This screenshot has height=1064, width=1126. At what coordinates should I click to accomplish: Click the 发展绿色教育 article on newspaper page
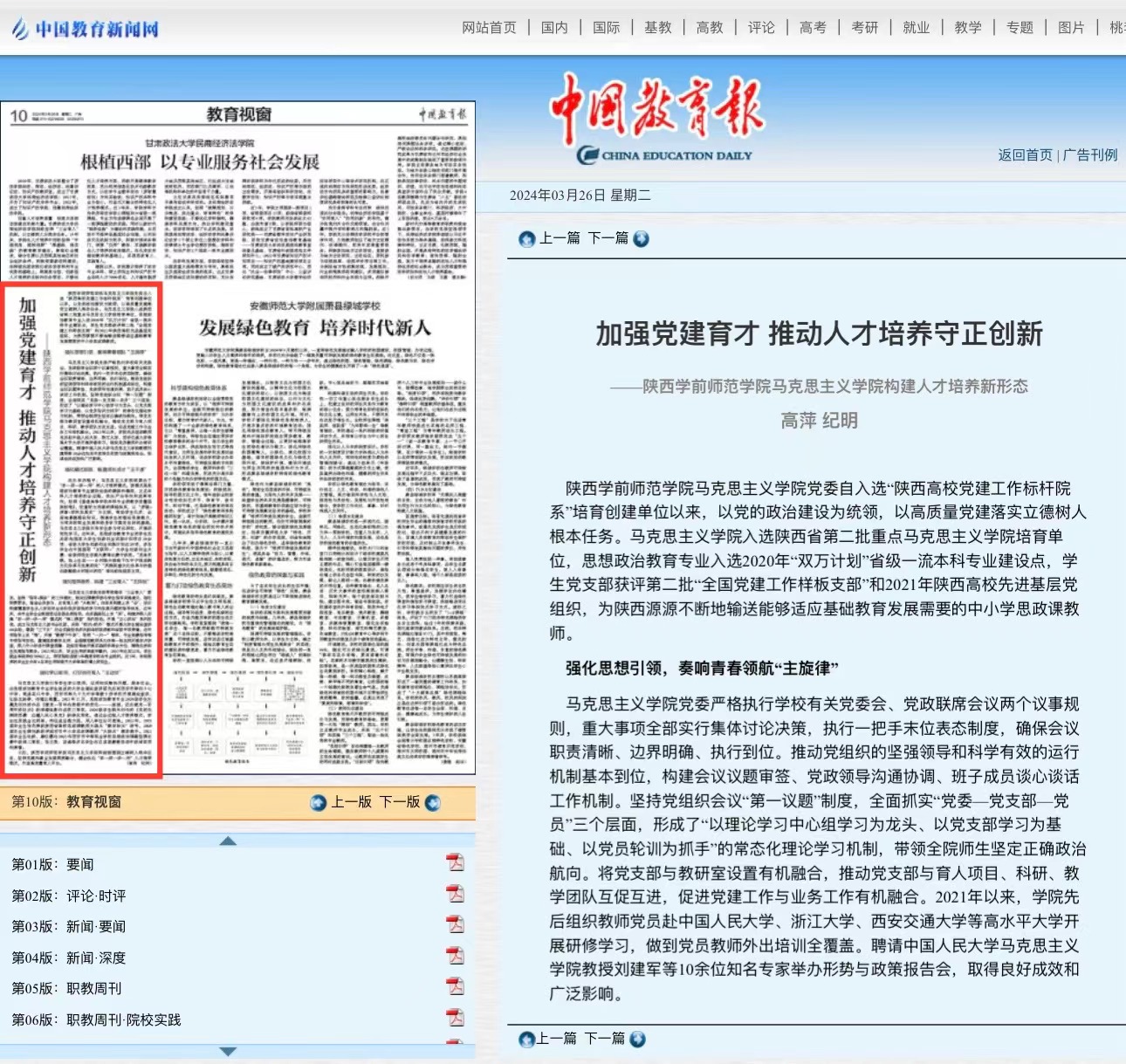point(315,328)
